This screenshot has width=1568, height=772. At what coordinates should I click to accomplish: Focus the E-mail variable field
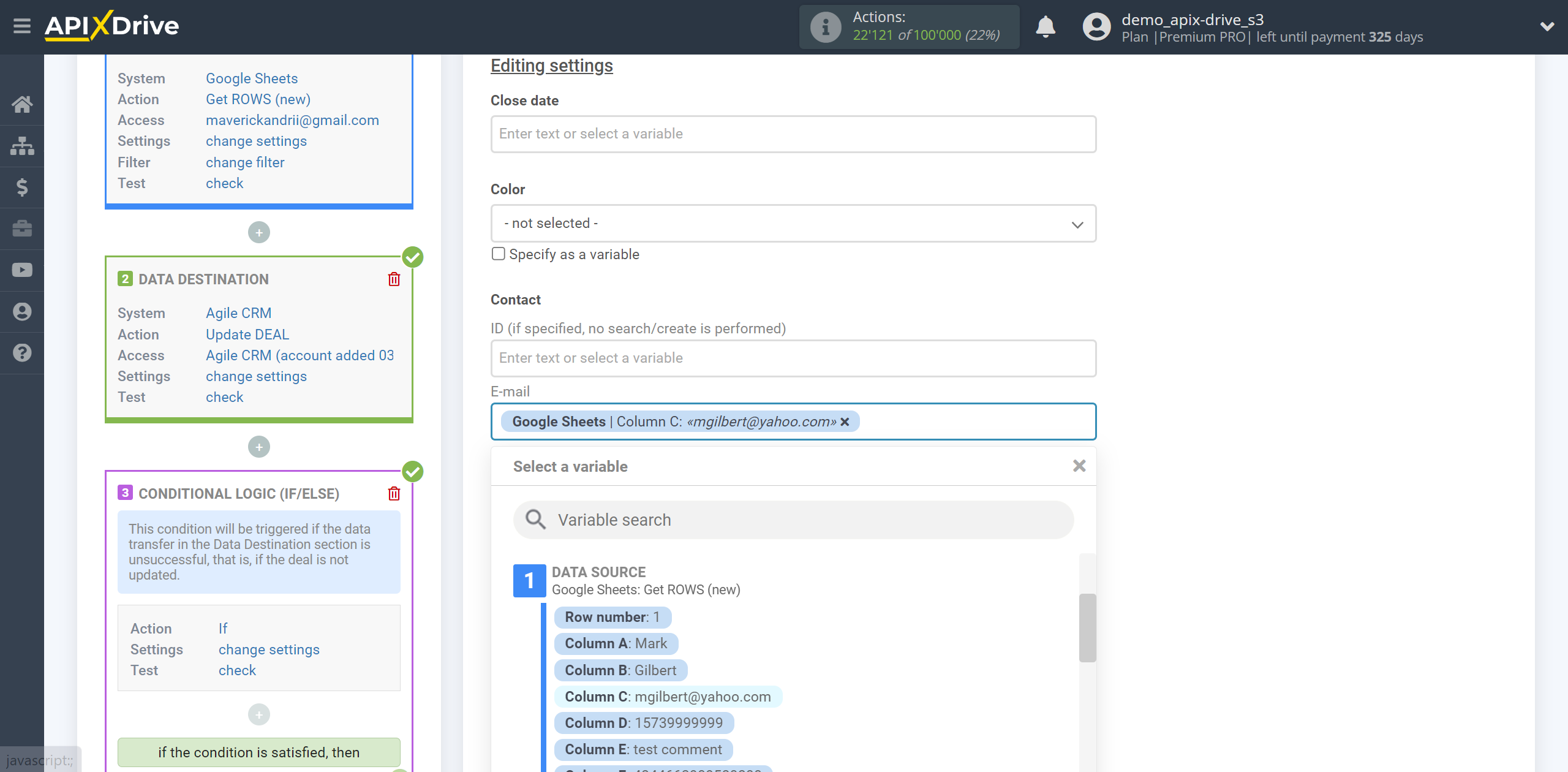(x=793, y=422)
